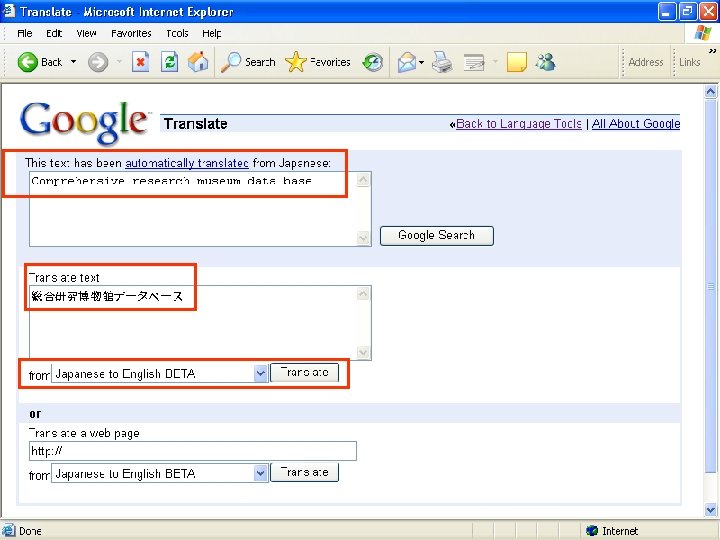
Task: Click Translate button for web page
Action: coord(304,472)
